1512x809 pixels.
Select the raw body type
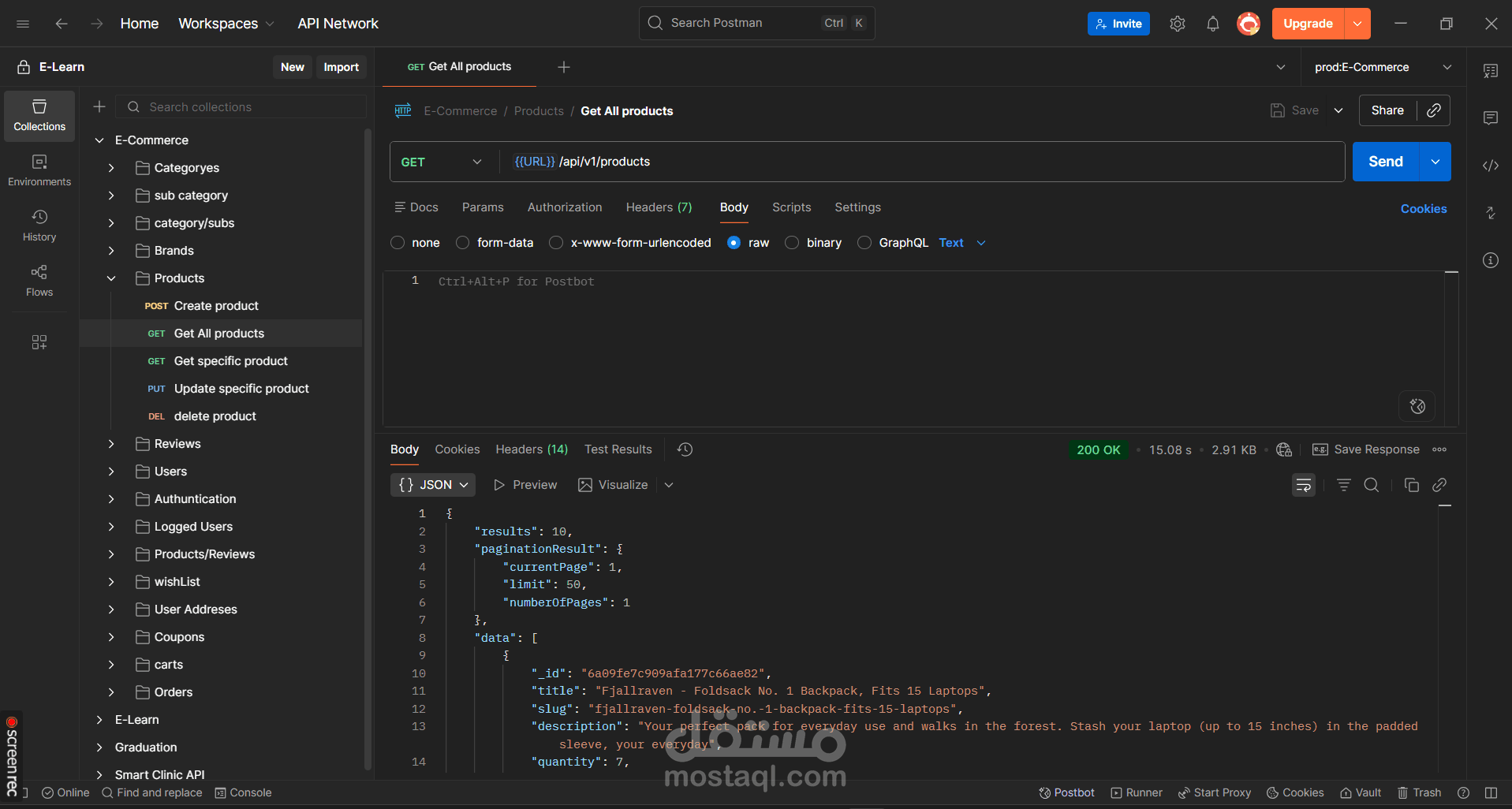734,243
